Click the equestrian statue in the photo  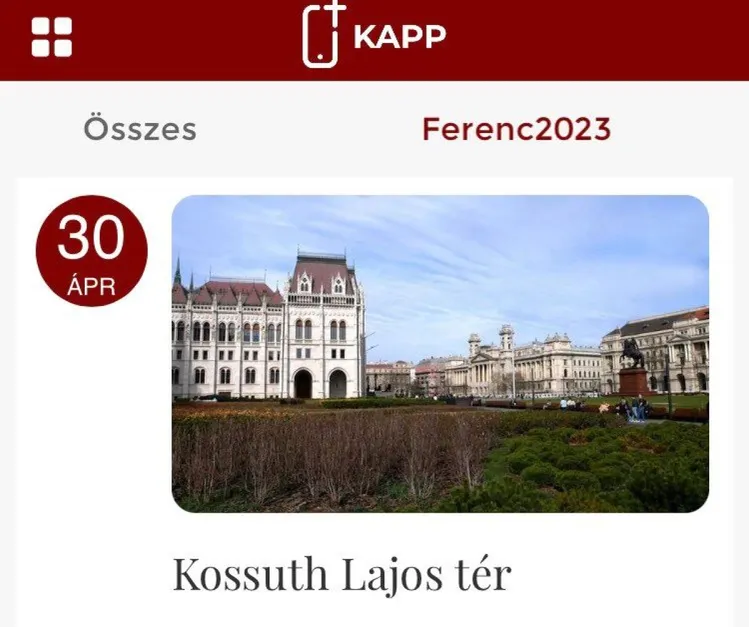coord(634,367)
